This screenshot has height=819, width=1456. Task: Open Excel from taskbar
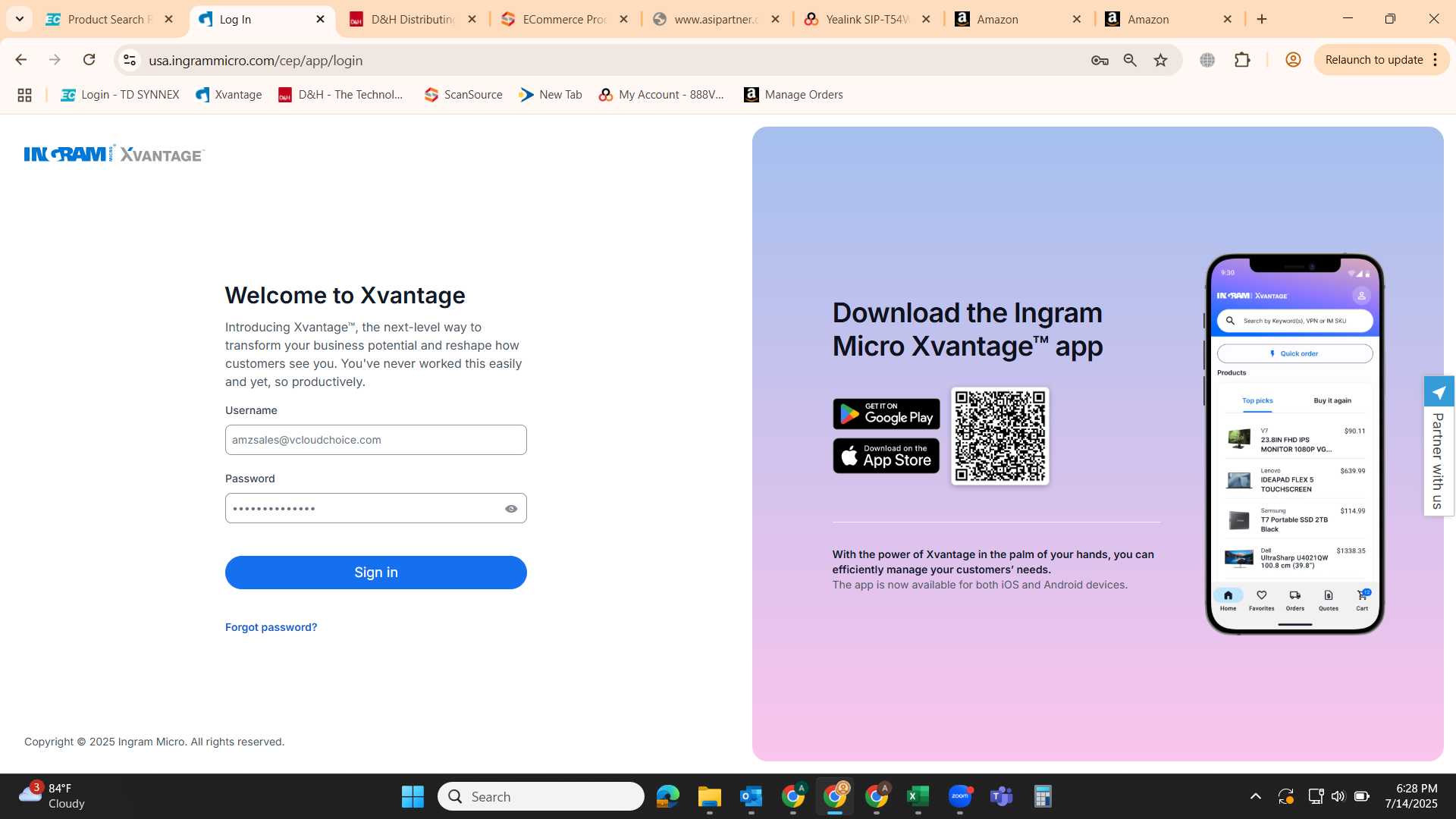pos(918,796)
